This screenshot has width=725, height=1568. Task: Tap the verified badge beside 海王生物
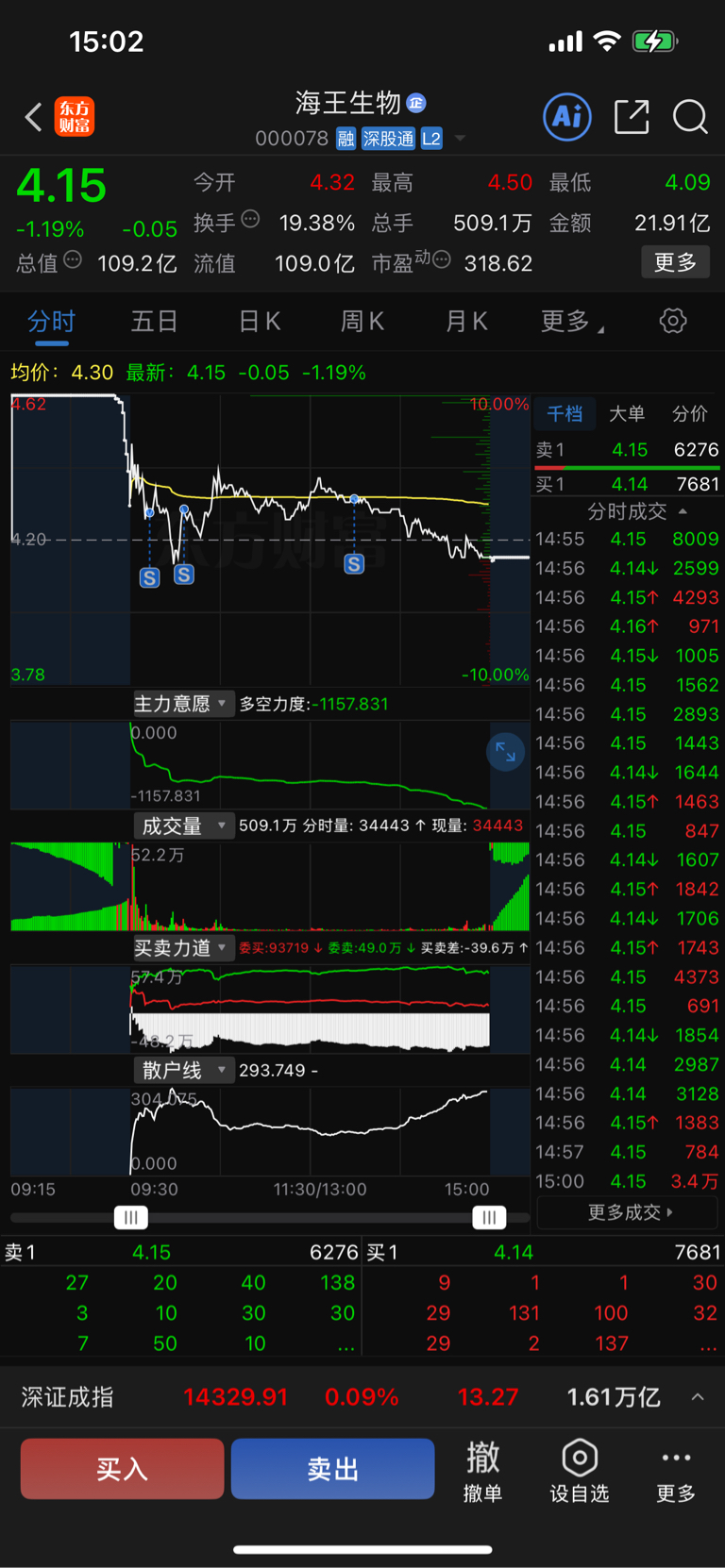tap(416, 103)
